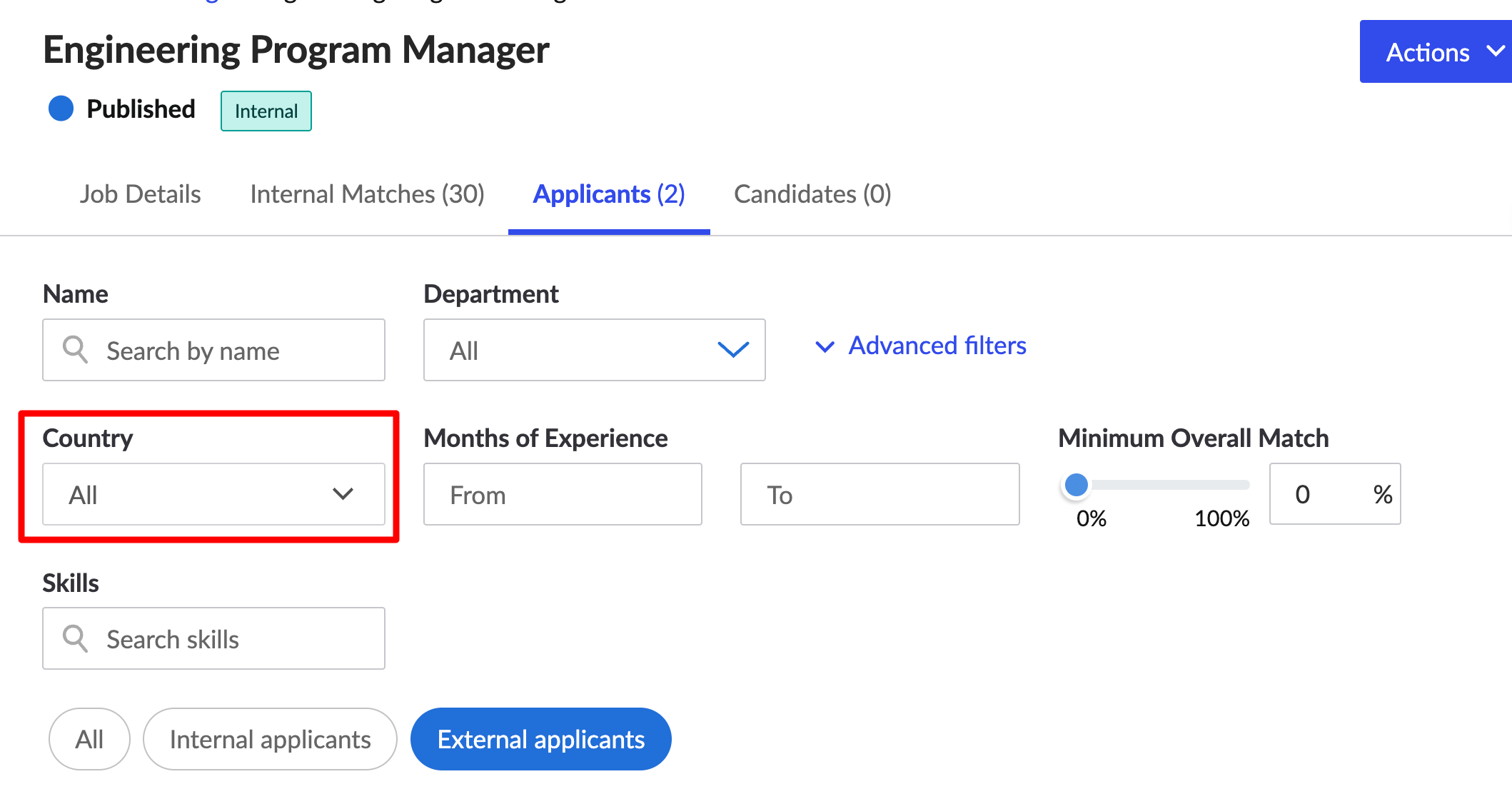Collapse the Advanced filters link
Image resolution: width=1512 pixels, height=799 pixels.
(937, 346)
